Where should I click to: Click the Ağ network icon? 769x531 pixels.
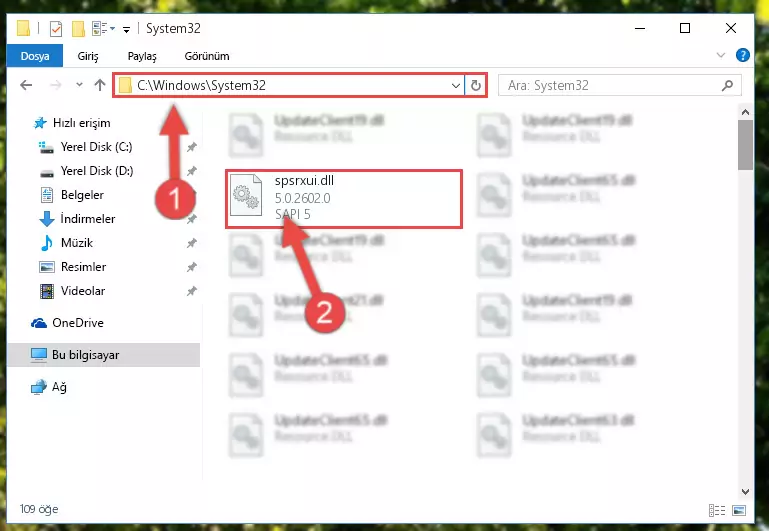(39, 387)
